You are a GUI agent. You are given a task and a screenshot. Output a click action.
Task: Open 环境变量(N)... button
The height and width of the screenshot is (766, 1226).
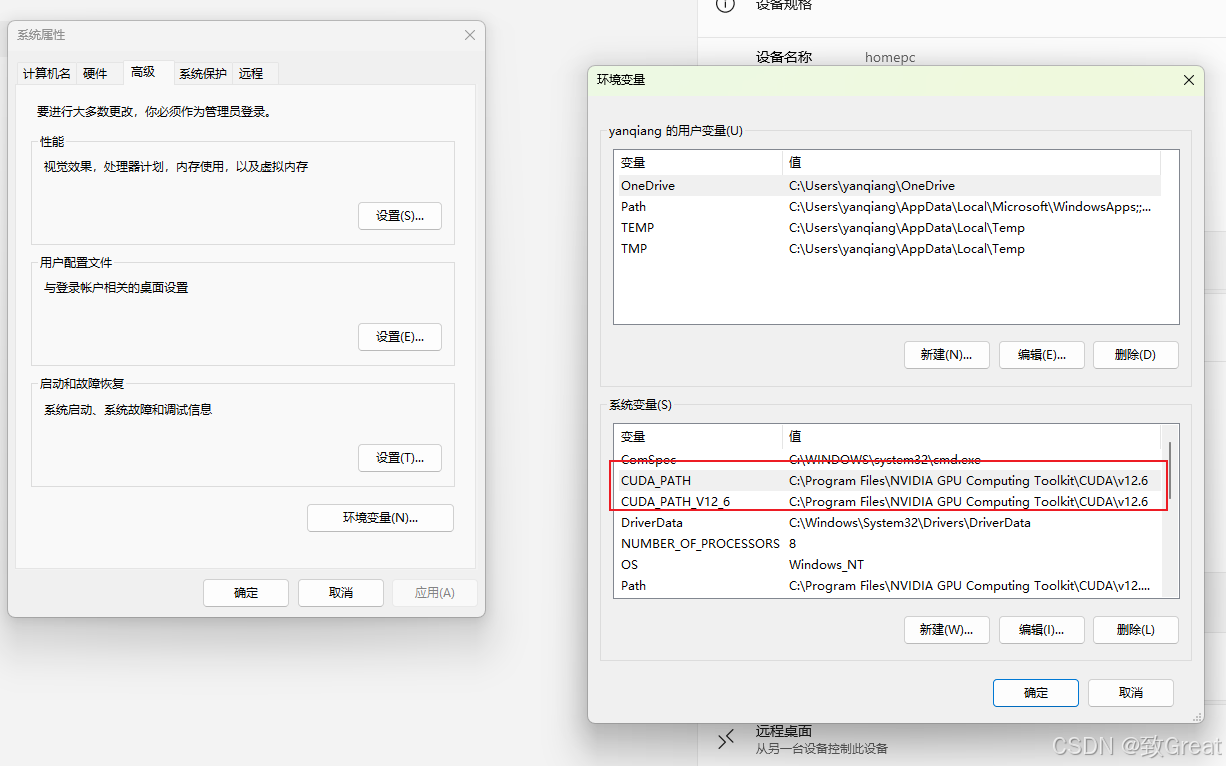[381, 518]
